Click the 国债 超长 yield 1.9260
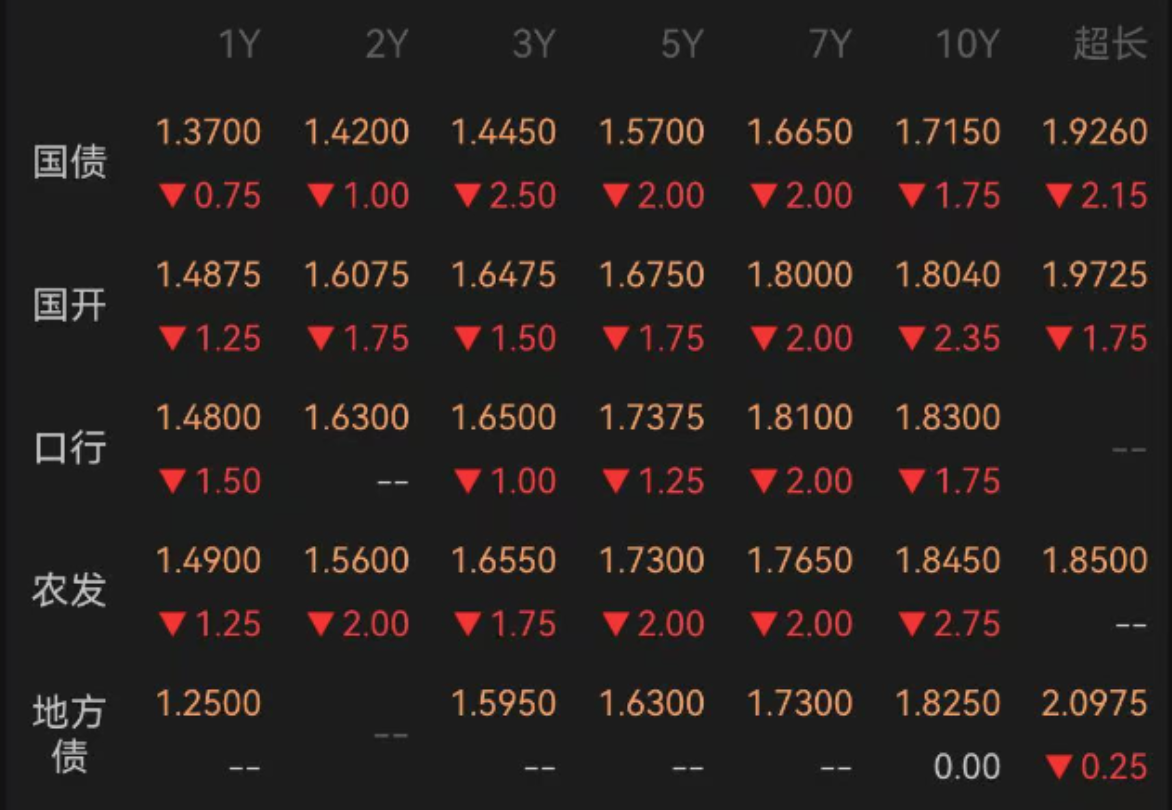This screenshot has width=1172, height=810. (1095, 132)
